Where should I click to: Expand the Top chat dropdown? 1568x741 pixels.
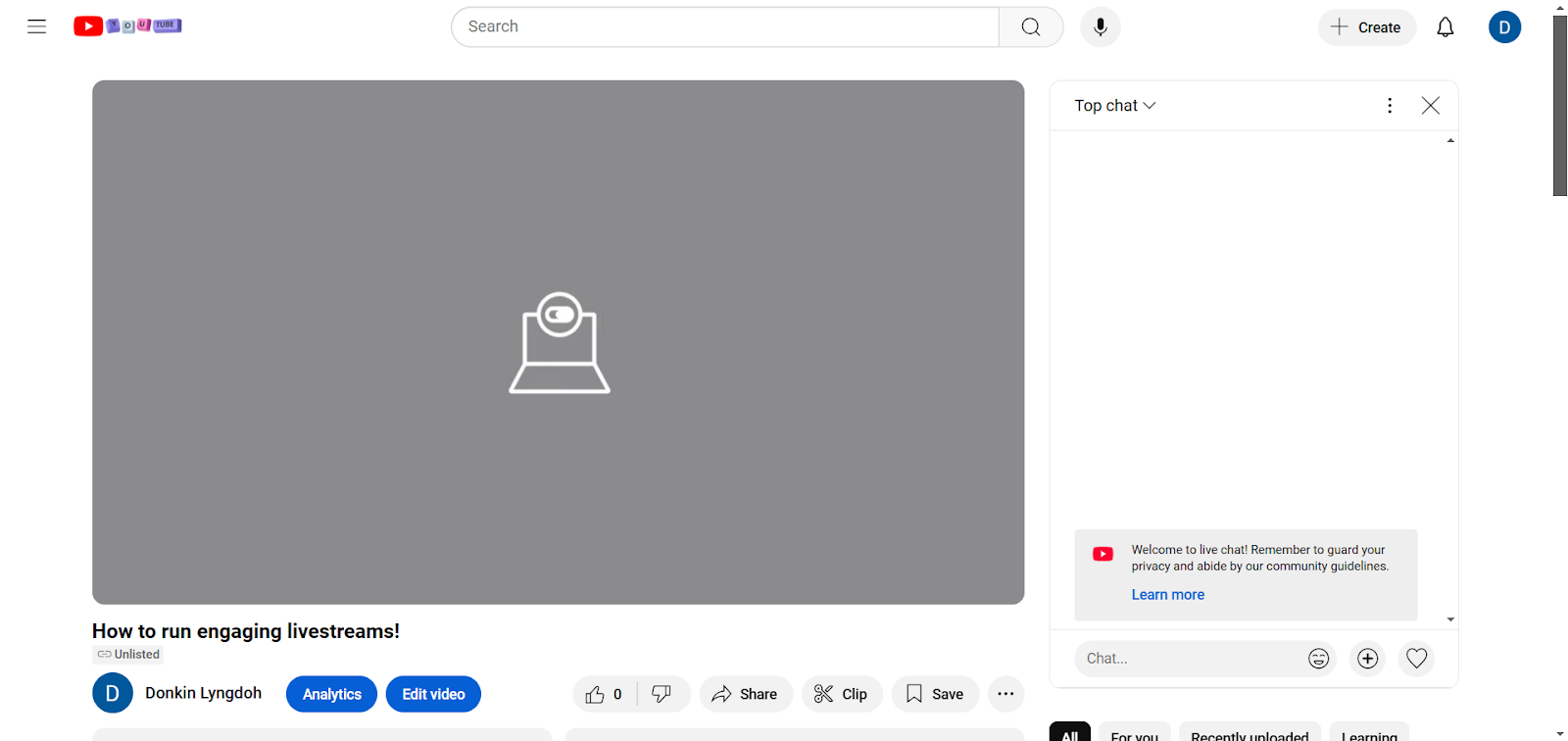point(1115,106)
